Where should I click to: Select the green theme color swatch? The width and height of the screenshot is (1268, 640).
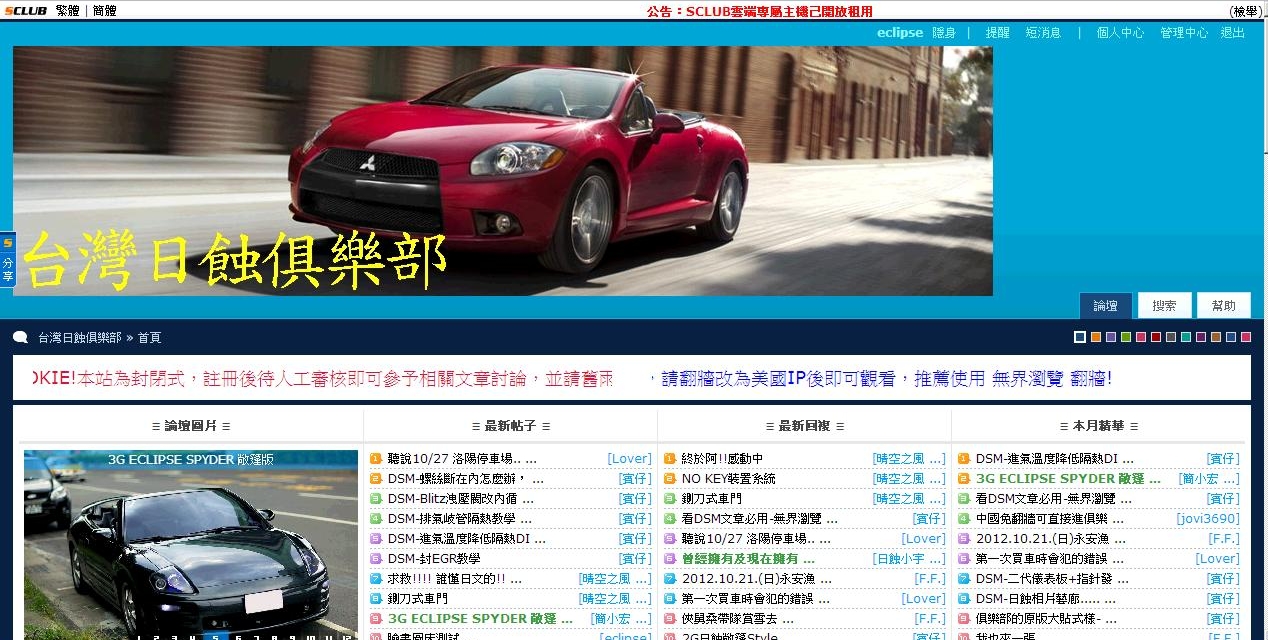1125,337
